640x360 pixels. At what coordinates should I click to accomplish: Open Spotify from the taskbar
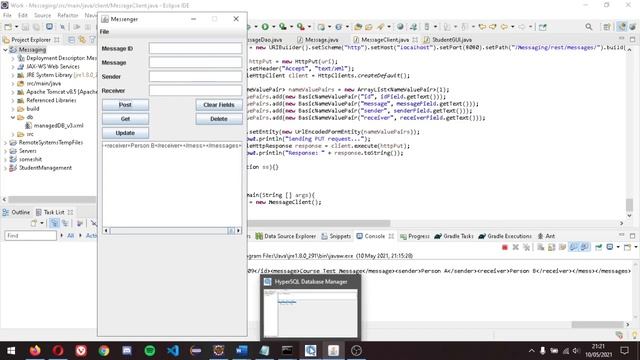(150, 351)
